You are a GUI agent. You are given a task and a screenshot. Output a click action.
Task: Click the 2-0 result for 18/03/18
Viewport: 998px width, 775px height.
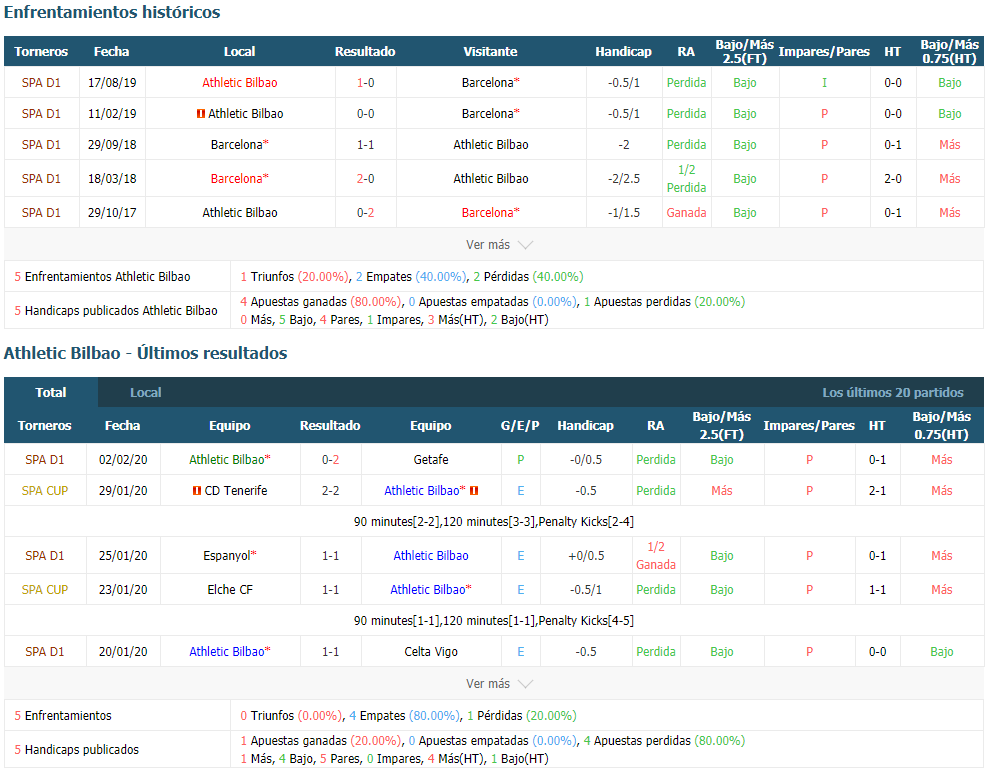pos(365,179)
